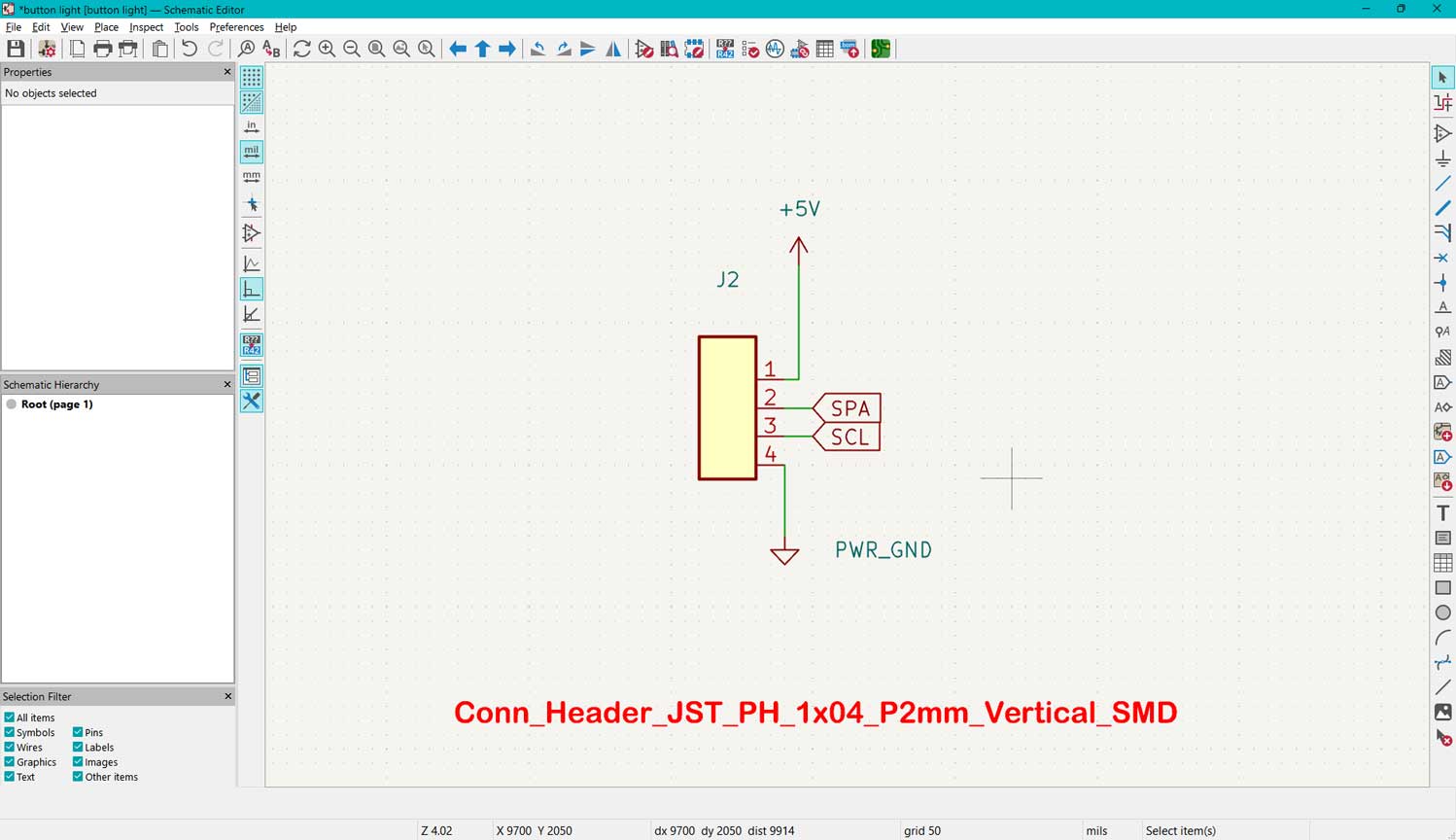
Task: Disable the Labels selection filter
Action: click(78, 747)
